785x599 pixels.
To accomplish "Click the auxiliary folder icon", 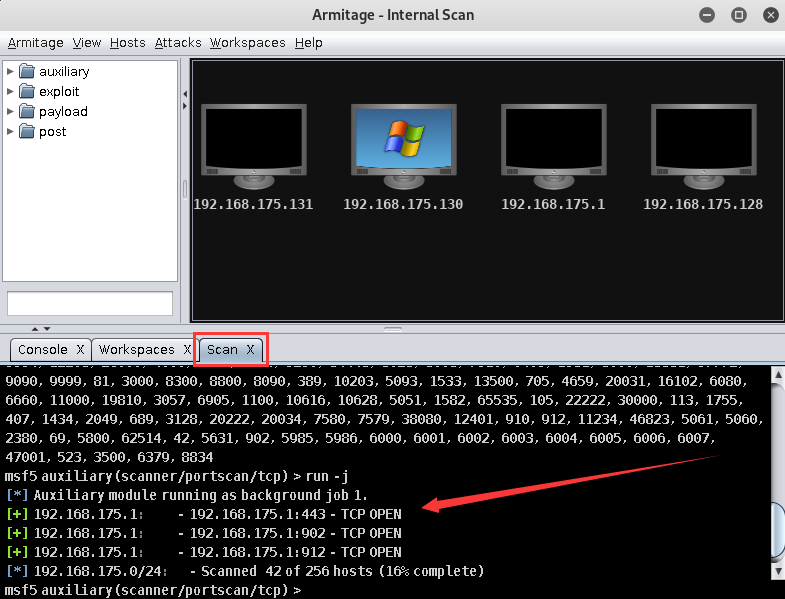I will 27,72.
